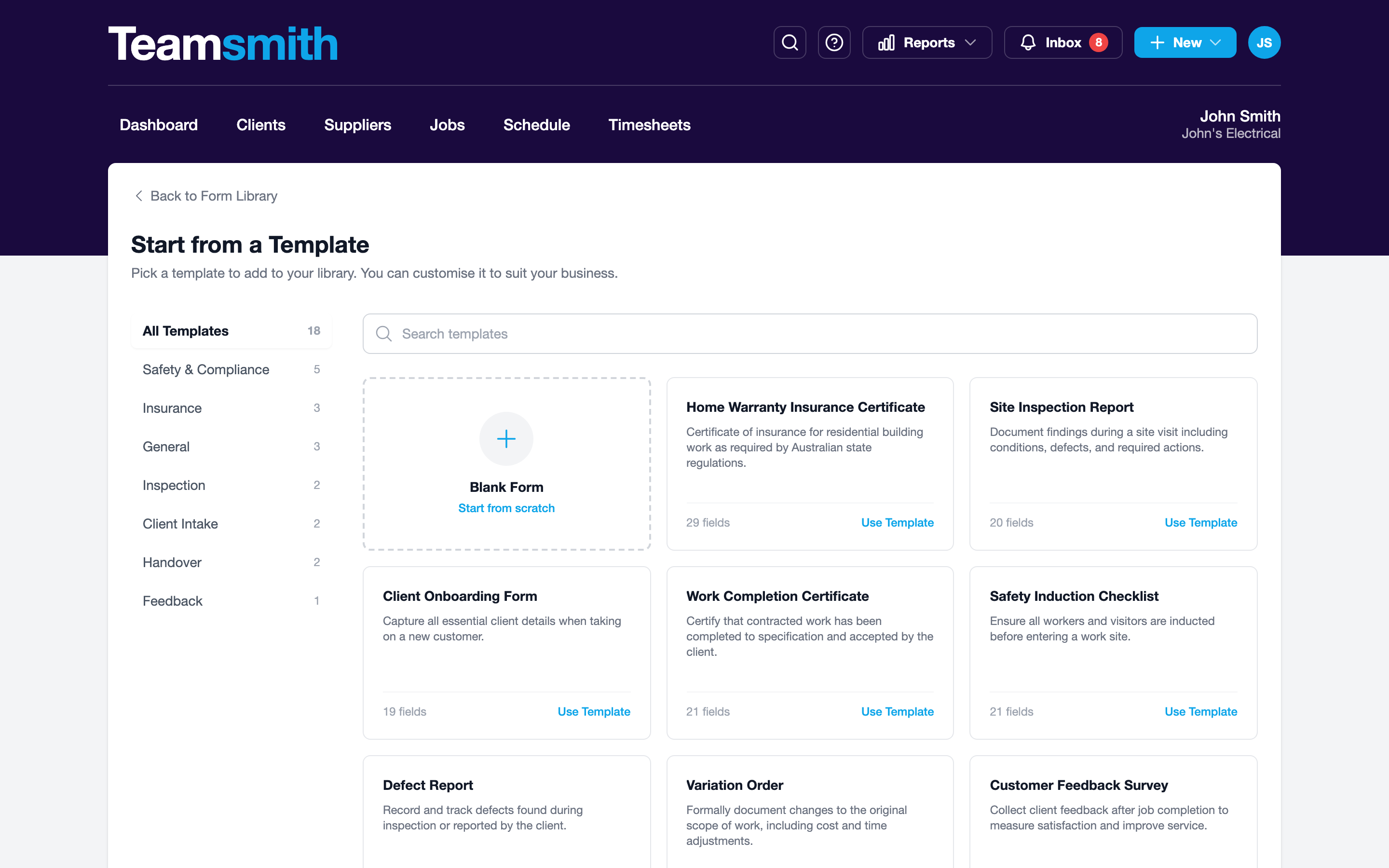The image size is (1389, 868).
Task: Filter by Safety & Compliance category
Action: pyautogui.click(x=231, y=369)
